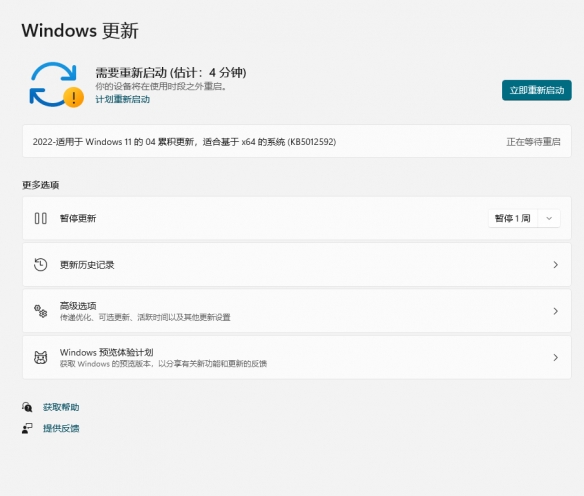Image resolution: width=584 pixels, height=496 pixels.
Task: Expand the pause duration dropdown arrow
Action: 549,218
